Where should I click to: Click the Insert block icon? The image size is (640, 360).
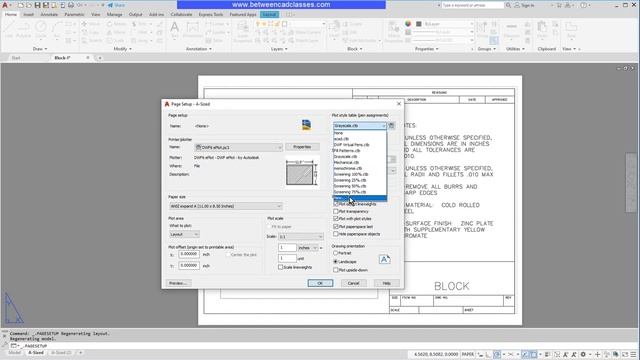click(334, 29)
